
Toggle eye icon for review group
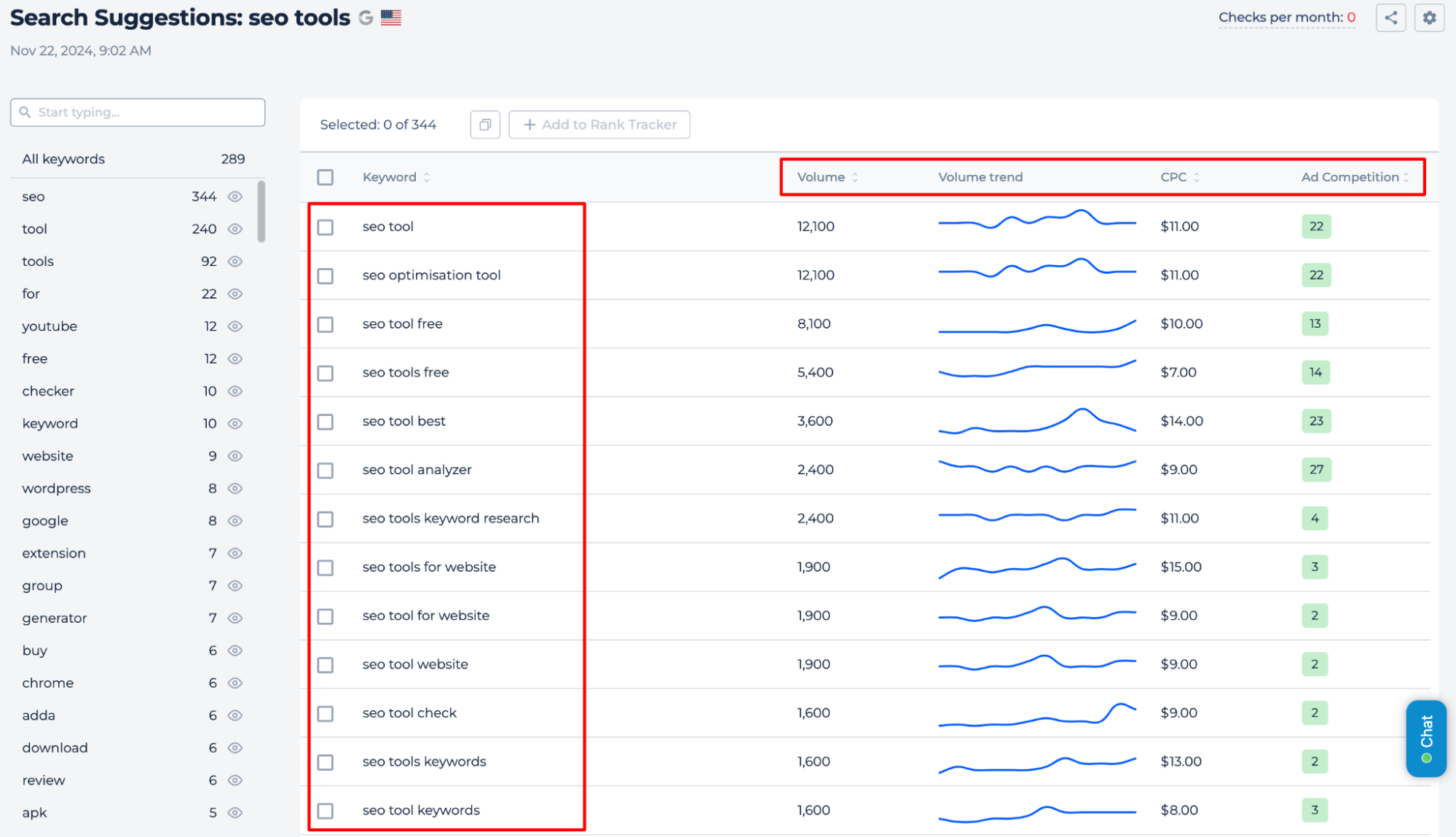click(235, 780)
